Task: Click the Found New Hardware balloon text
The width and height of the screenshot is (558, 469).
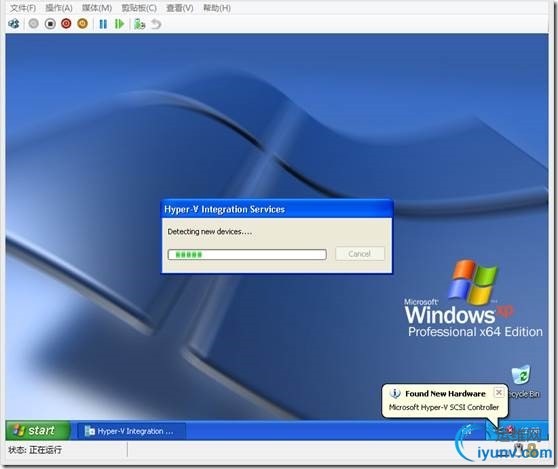Action: 444,407
